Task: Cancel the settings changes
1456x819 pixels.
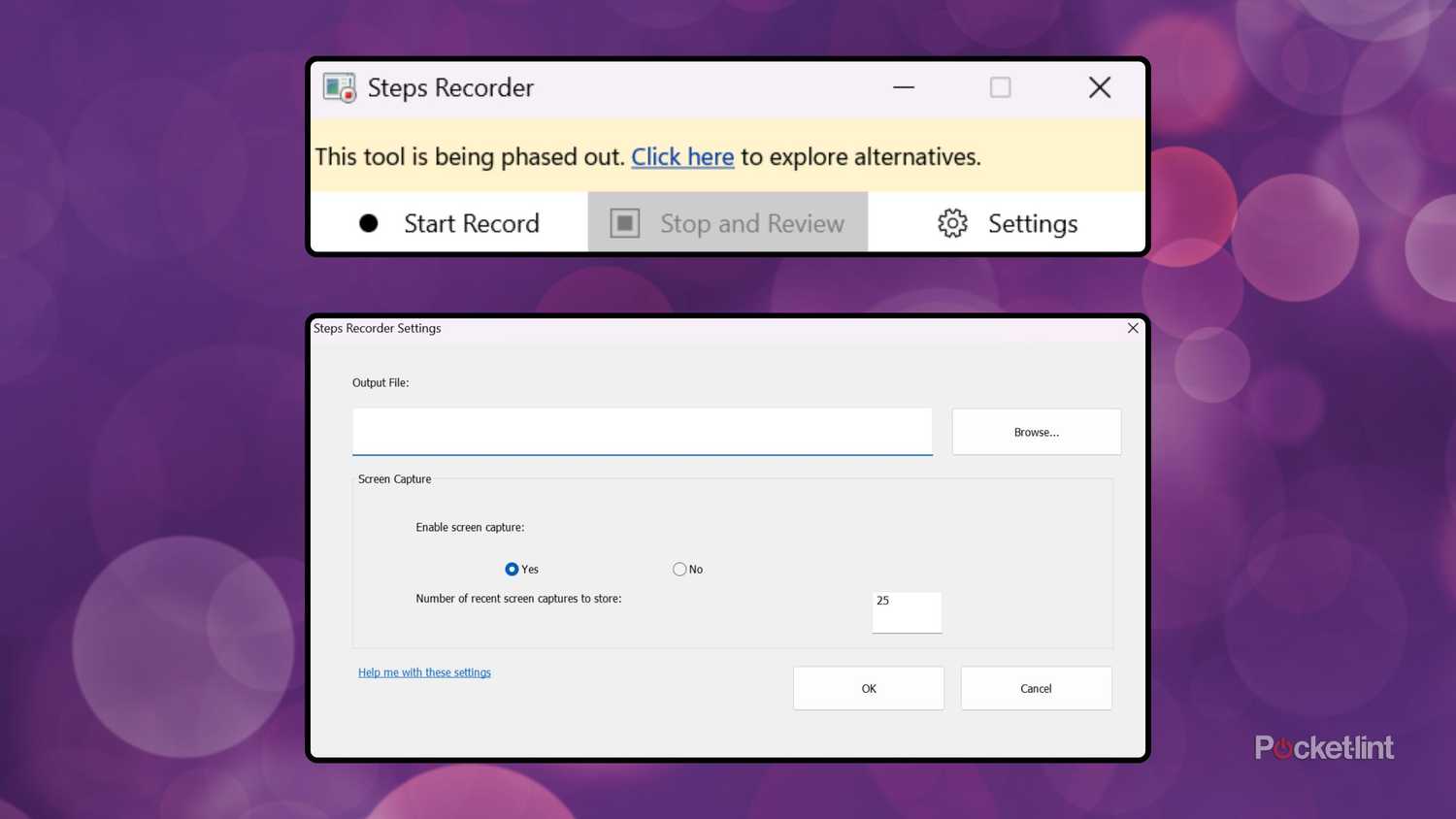Action: pos(1036,688)
